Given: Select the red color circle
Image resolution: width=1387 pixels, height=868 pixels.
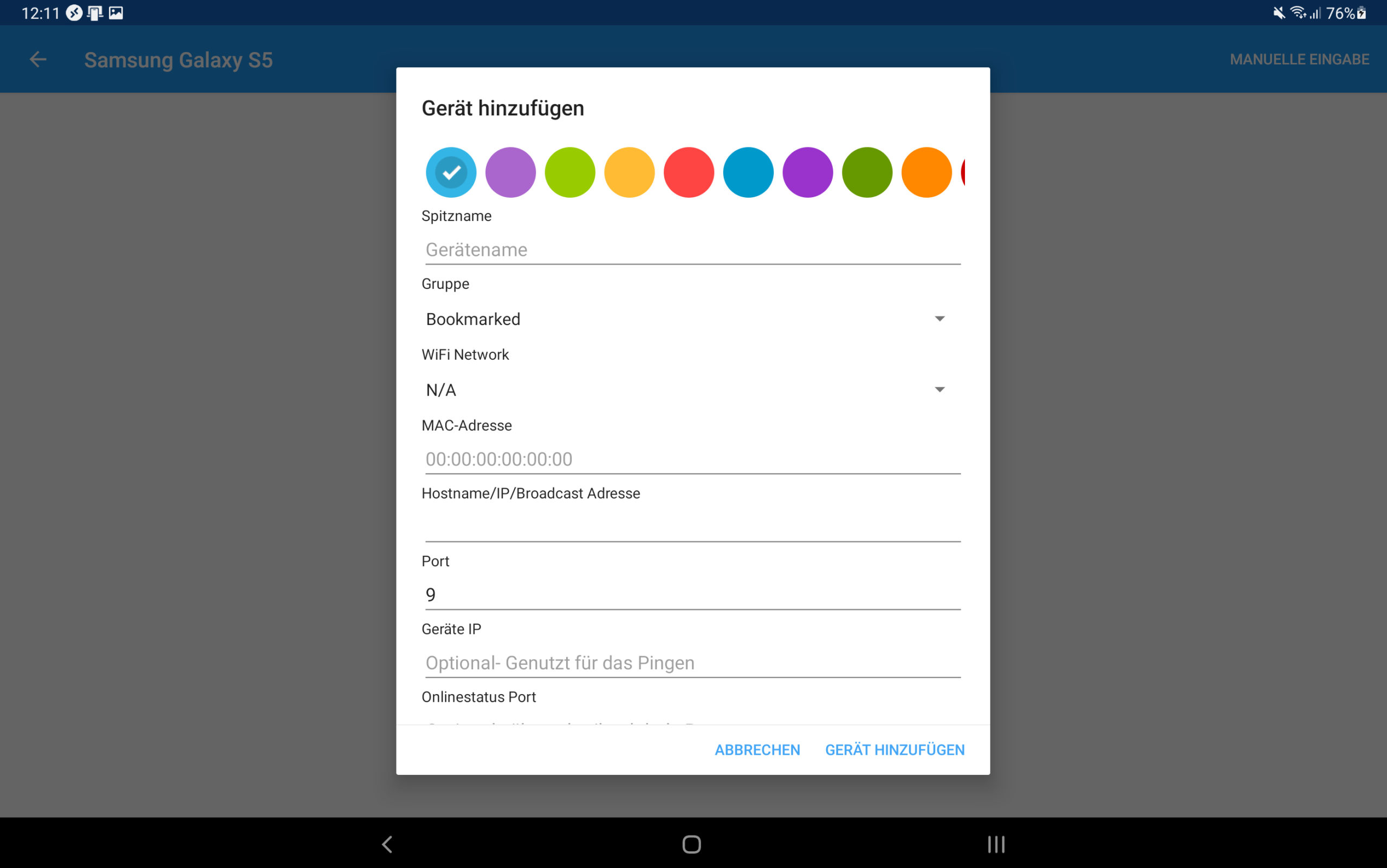Looking at the screenshot, I should point(688,172).
